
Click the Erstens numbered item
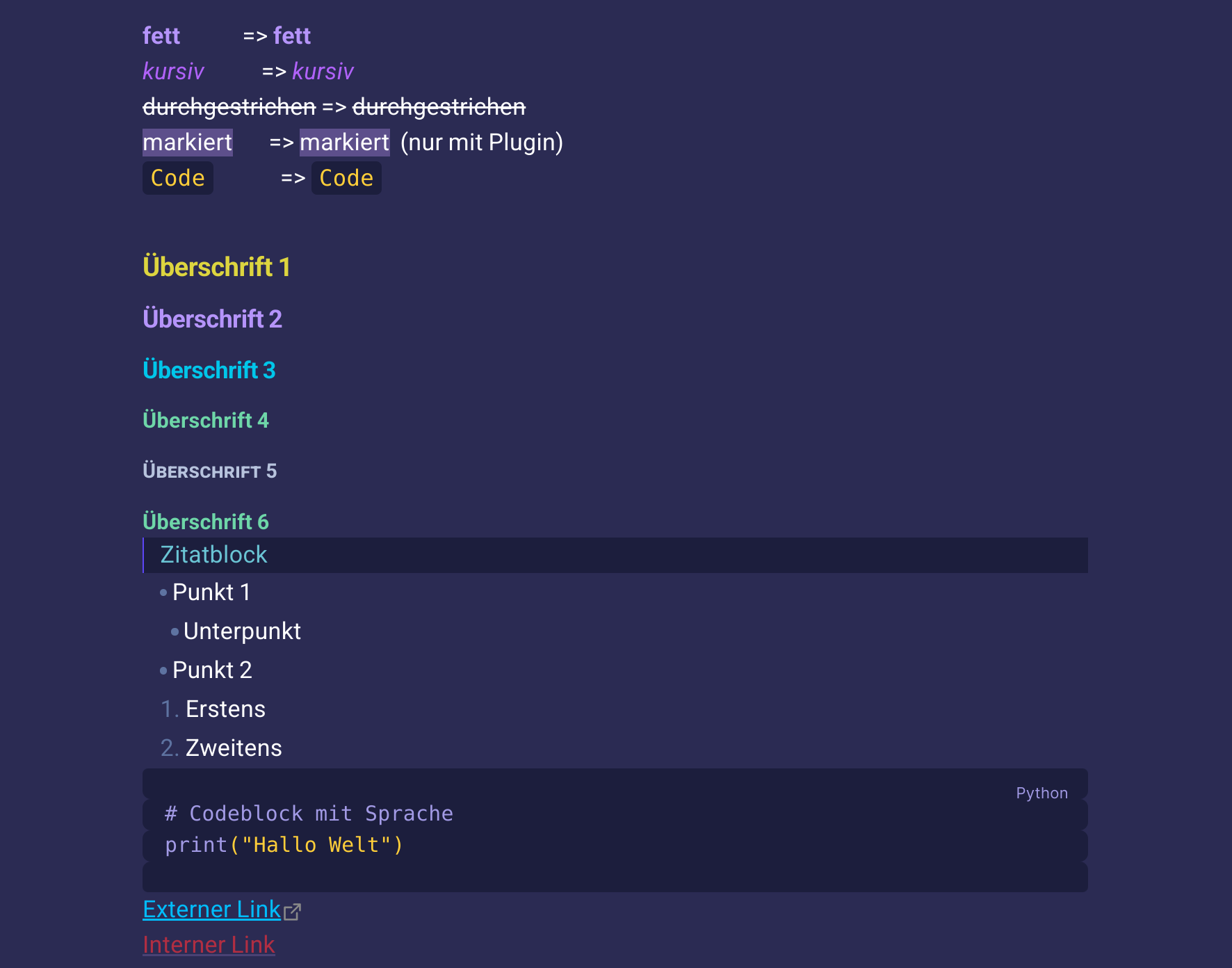coord(225,709)
